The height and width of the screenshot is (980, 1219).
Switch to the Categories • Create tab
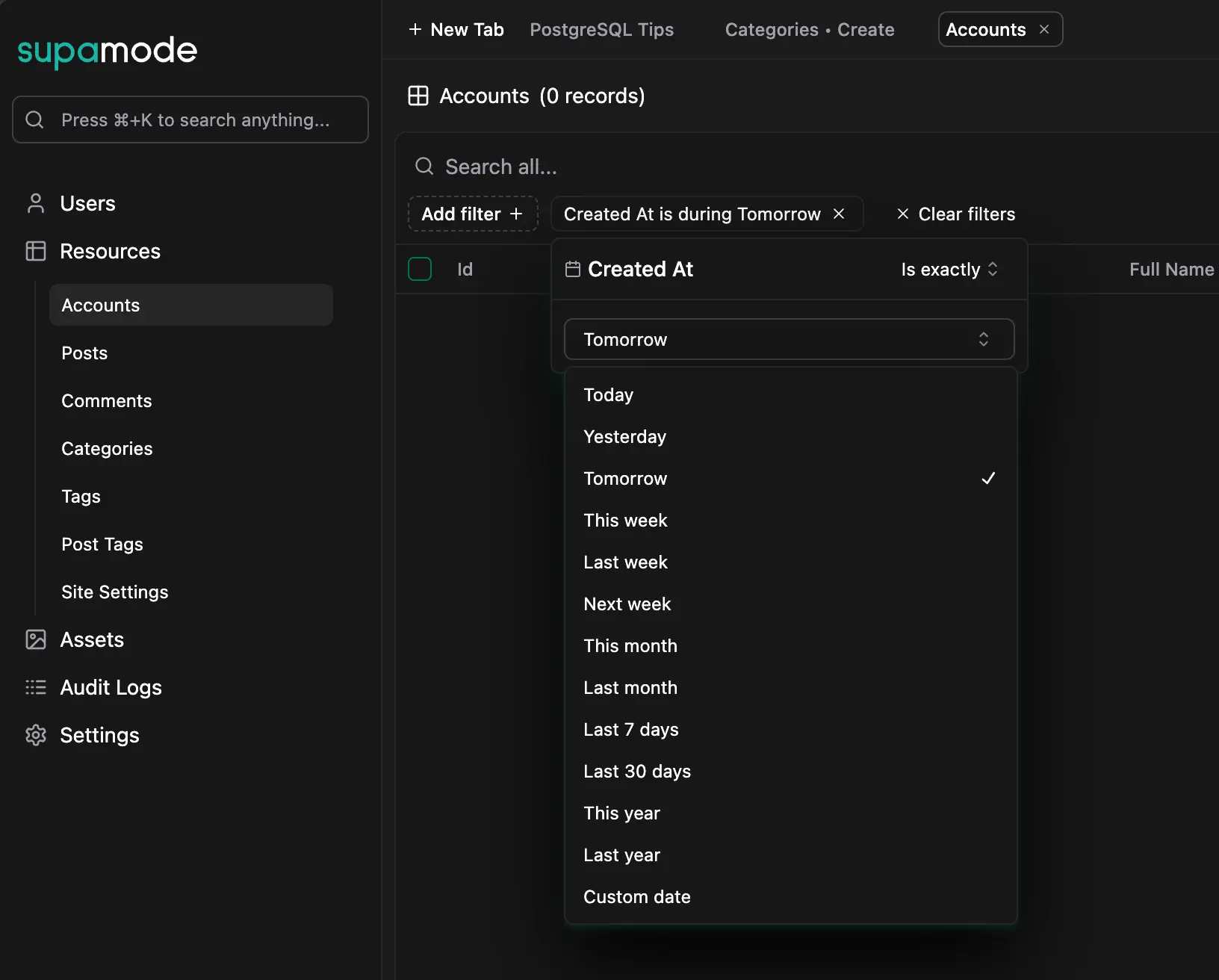(810, 29)
